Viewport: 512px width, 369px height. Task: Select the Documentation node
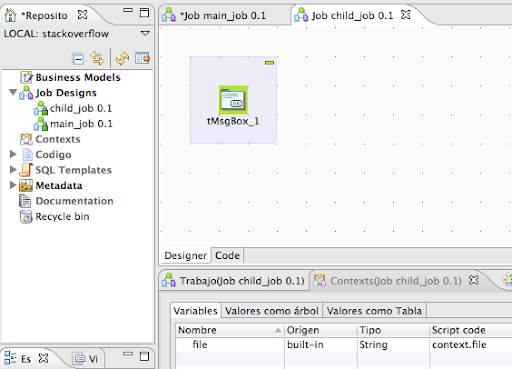point(74,201)
